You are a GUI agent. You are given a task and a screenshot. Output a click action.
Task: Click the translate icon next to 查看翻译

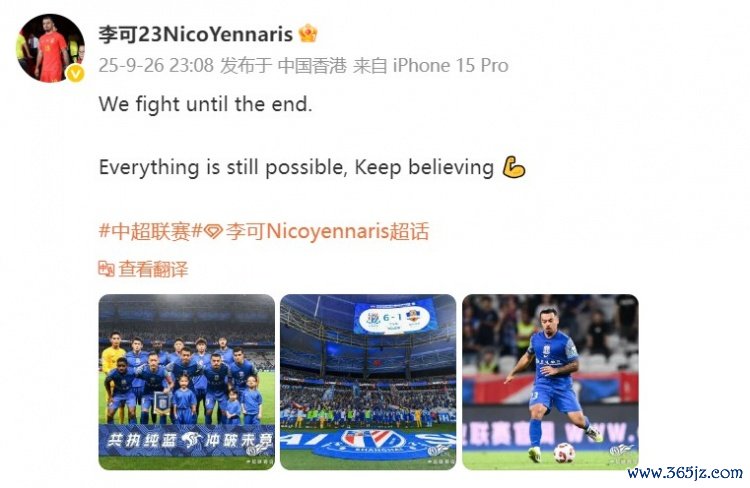(106, 269)
